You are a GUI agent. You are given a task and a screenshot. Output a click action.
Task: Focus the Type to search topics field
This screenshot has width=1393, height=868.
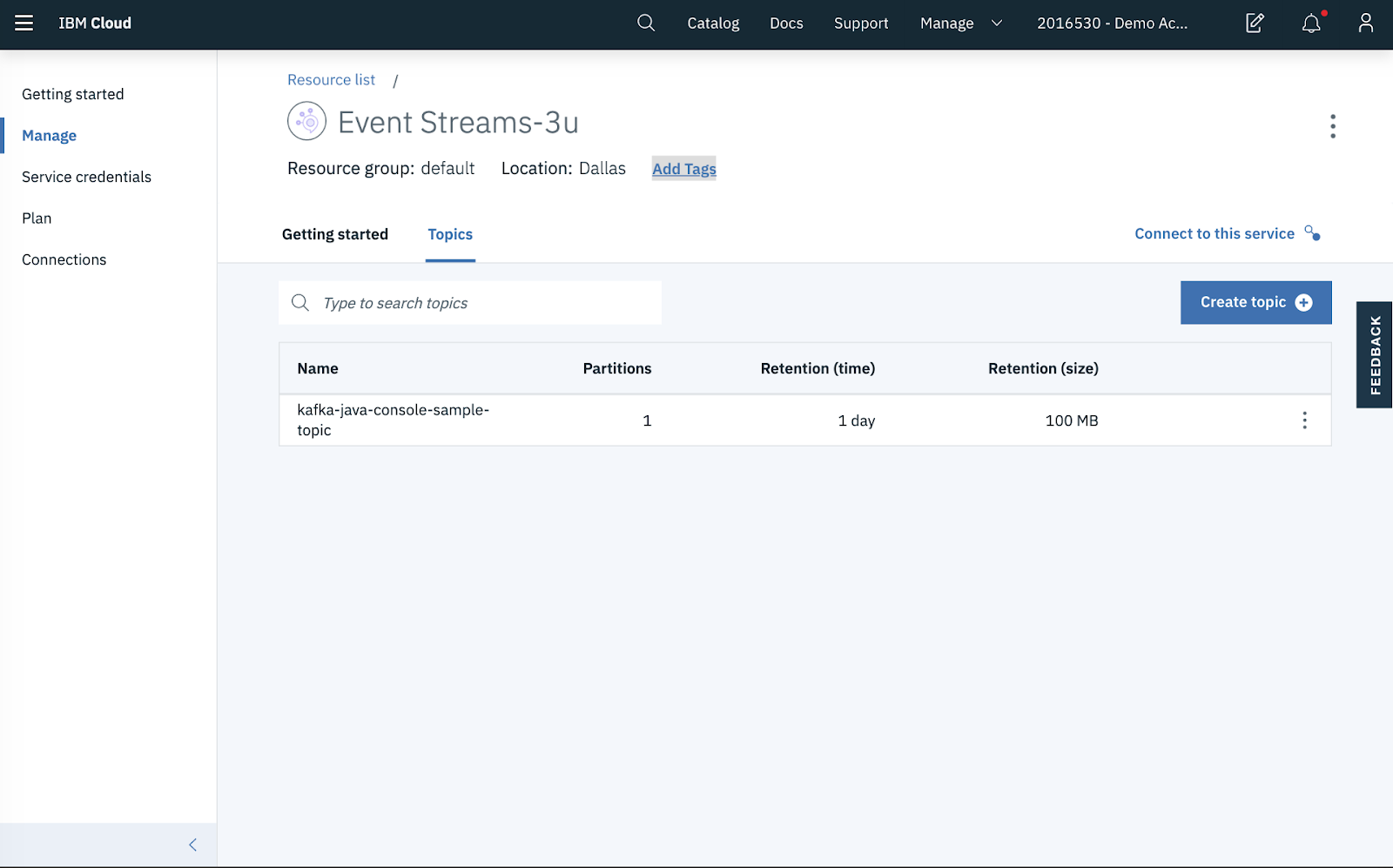click(470, 303)
